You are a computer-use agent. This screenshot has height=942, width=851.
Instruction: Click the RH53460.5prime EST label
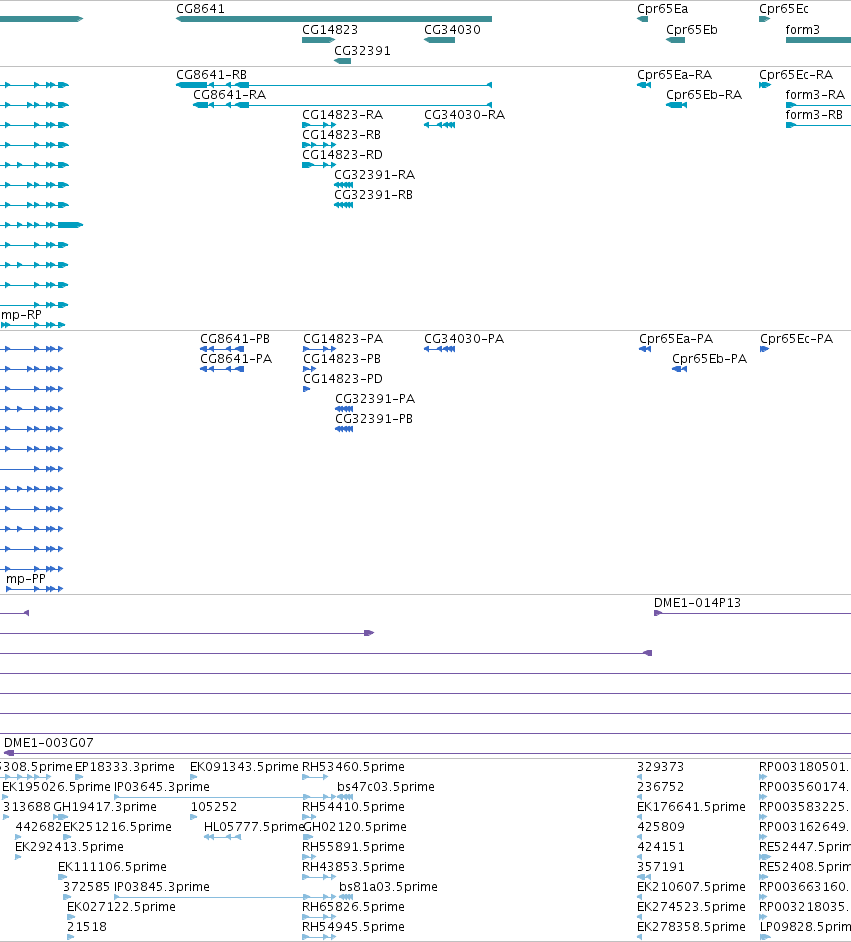[x=353, y=767]
